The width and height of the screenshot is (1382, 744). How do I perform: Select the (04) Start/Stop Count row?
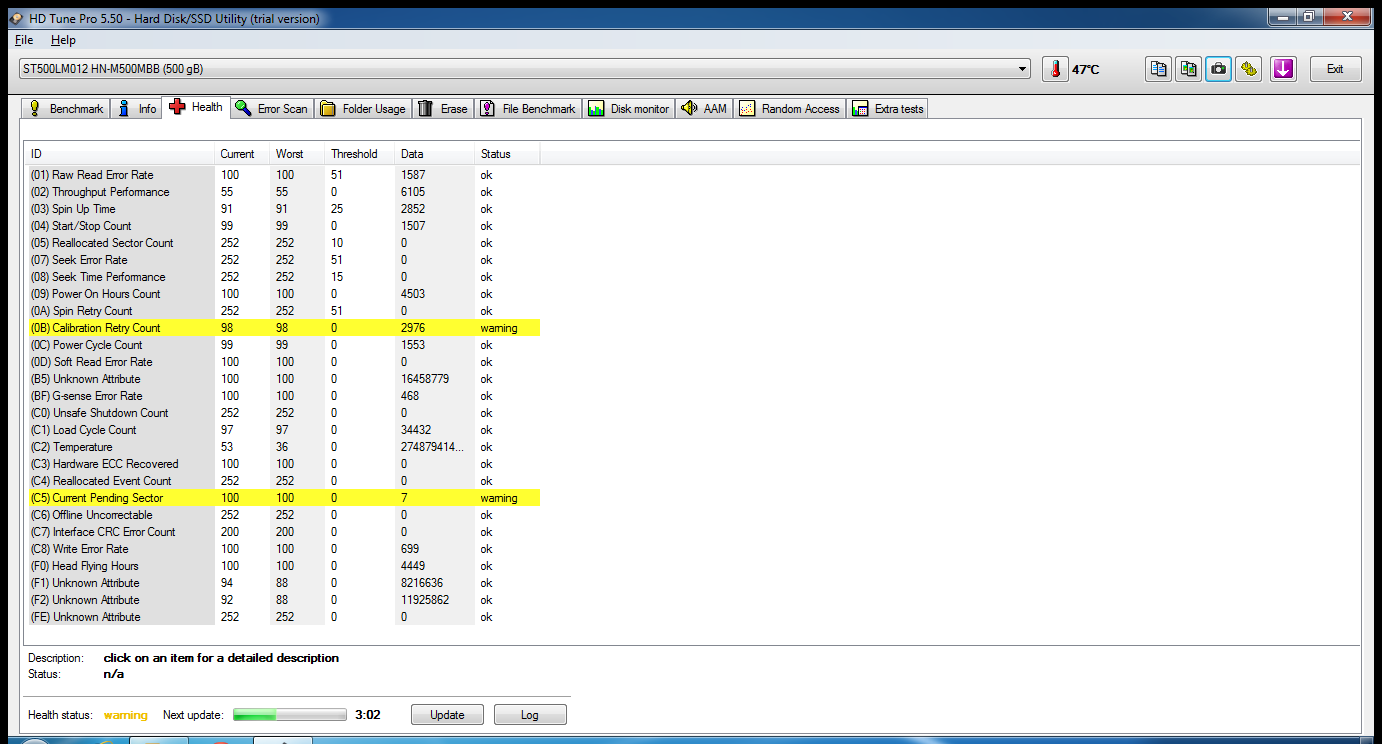coord(283,226)
